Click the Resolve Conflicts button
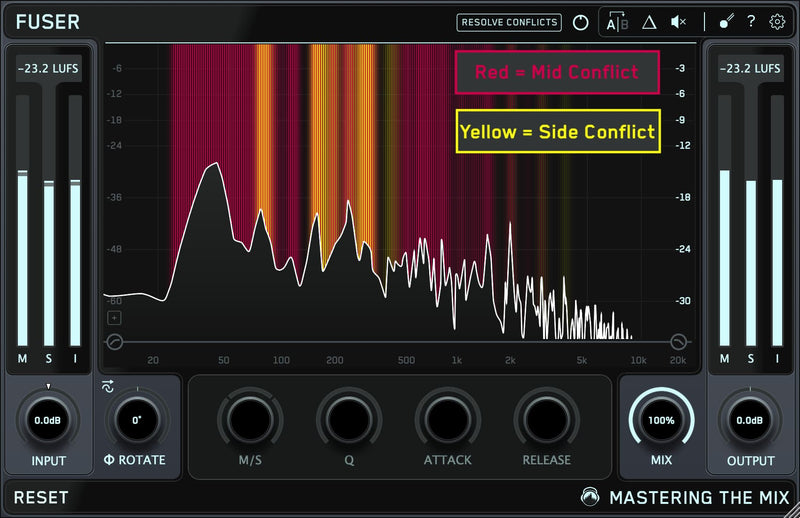Viewport: 800px width, 518px height. 509,22
